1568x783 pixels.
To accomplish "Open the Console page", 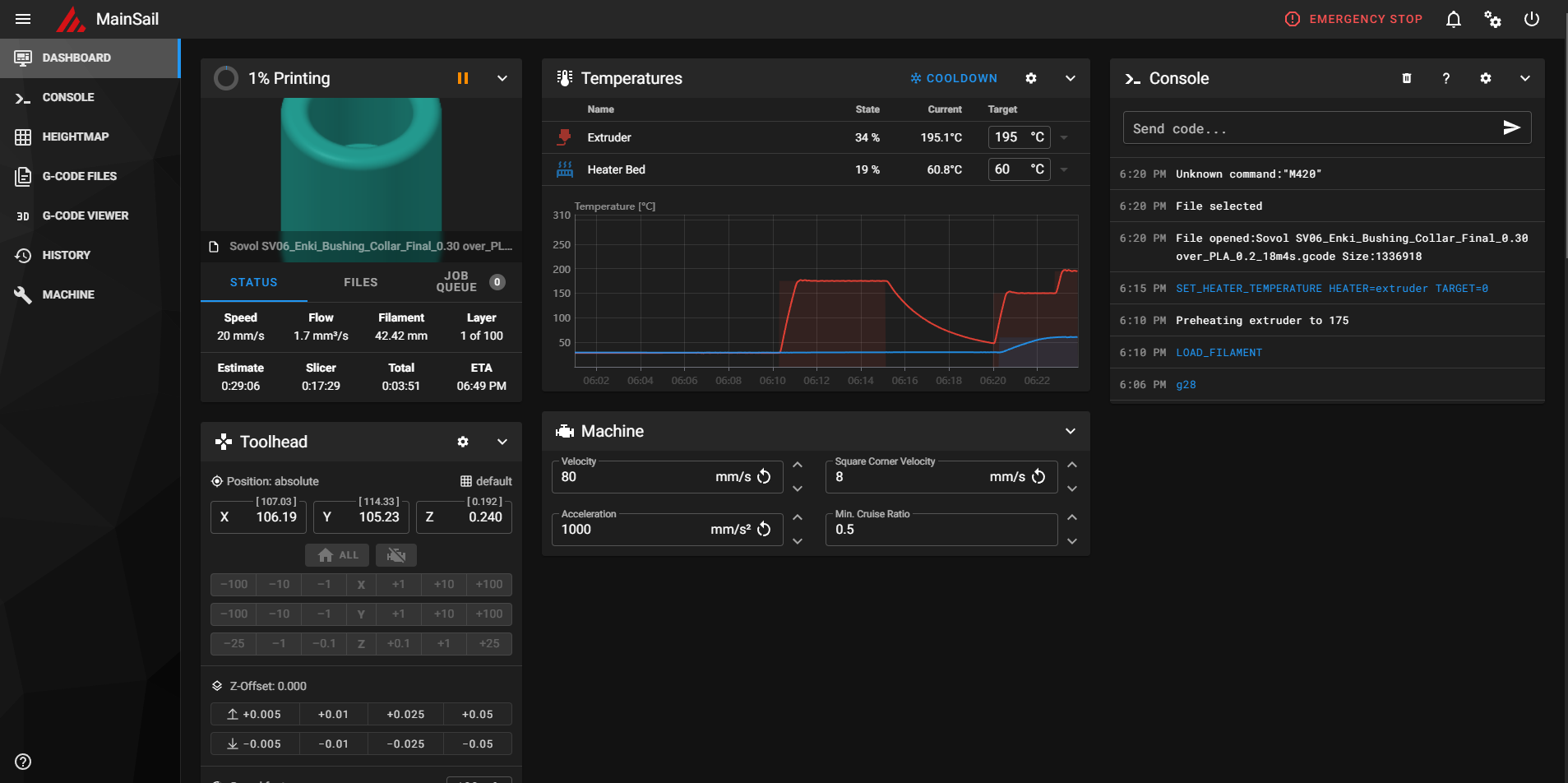I will 89,97.
